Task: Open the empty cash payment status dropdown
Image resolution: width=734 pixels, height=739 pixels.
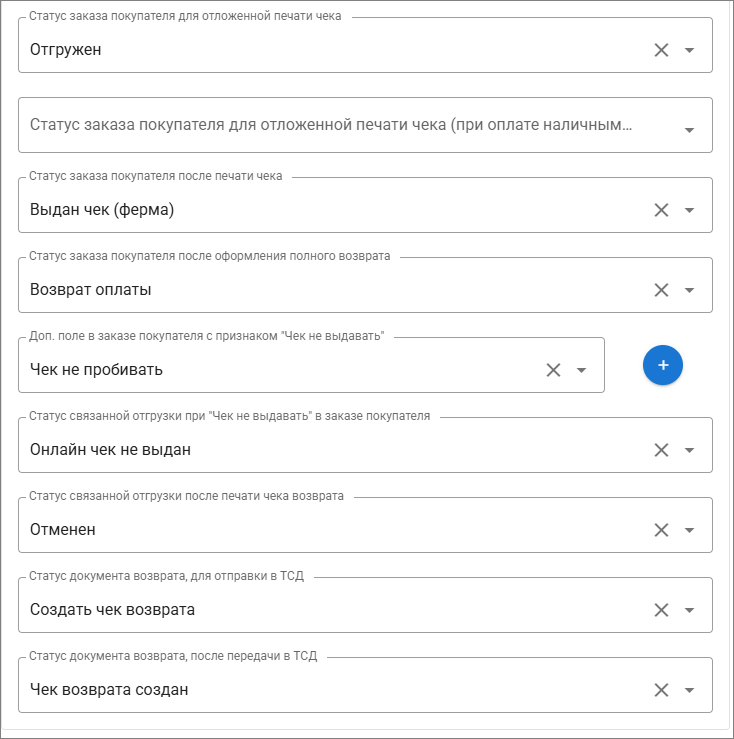Action: coord(689,130)
